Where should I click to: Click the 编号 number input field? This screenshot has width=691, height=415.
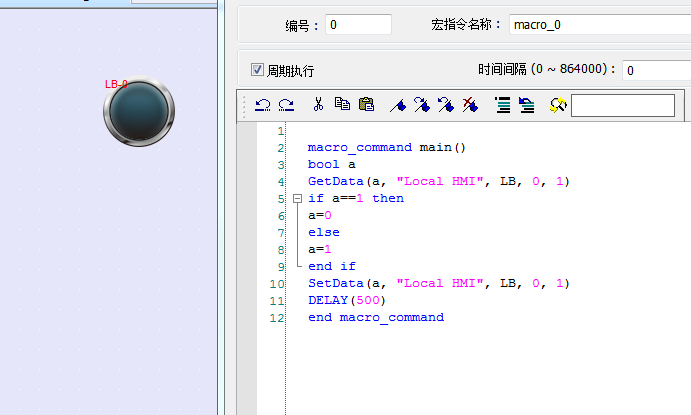(358, 25)
